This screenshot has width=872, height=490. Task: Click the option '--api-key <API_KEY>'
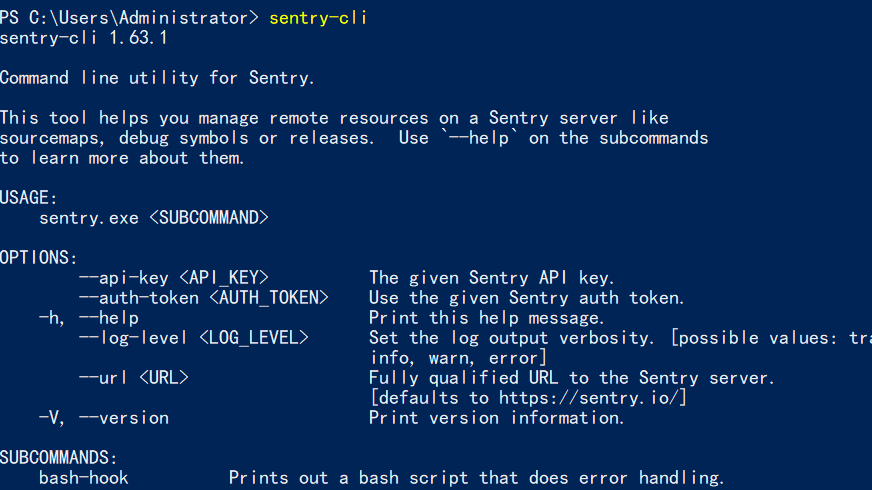[174, 278]
